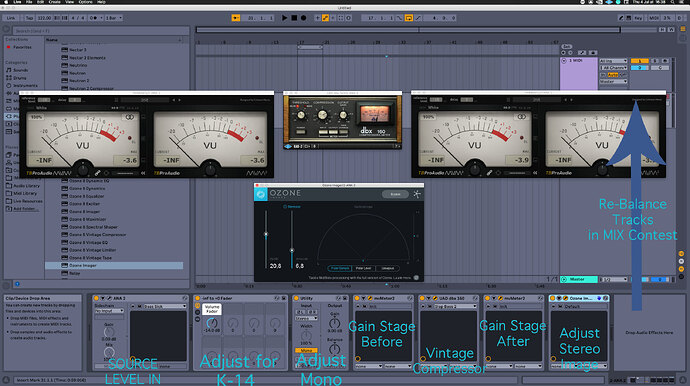Screen dimensions: 690x386
Task: Click left VU meter stereo link icon
Action: pos(129,117)
